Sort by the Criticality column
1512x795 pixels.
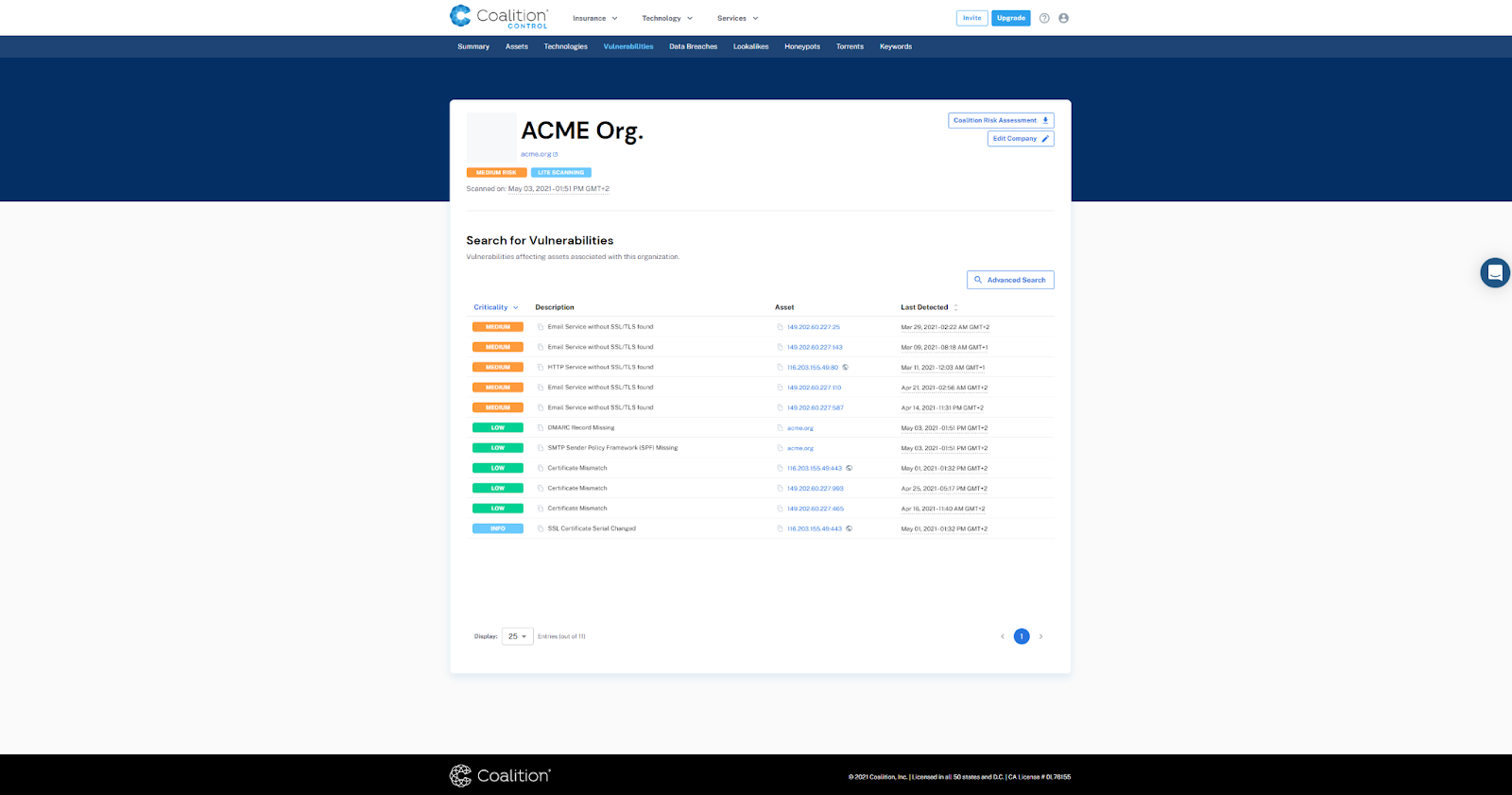tap(496, 307)
